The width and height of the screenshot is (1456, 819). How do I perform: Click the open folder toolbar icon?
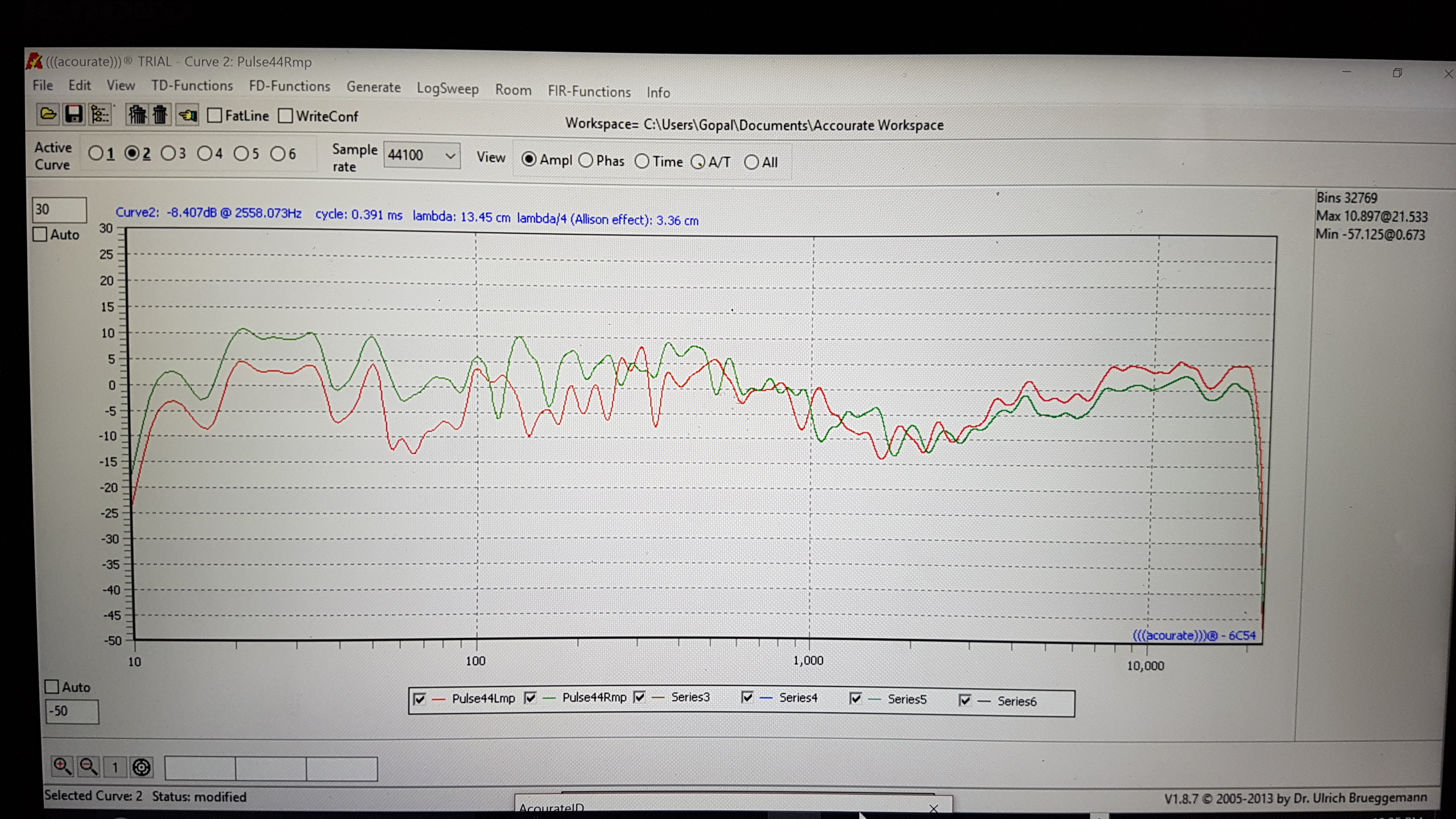48,114
